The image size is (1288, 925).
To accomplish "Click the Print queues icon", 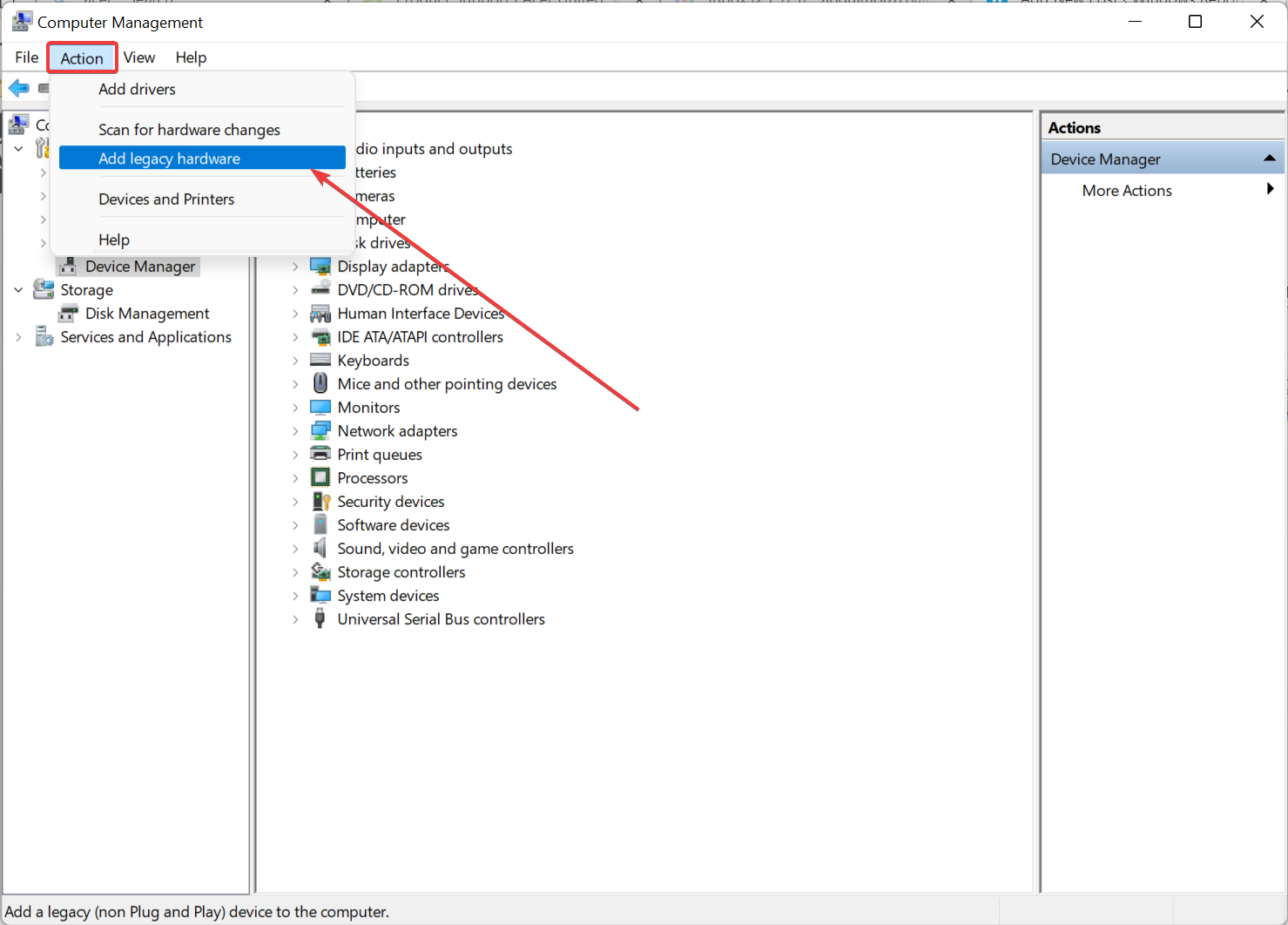I will coord(320,455).
